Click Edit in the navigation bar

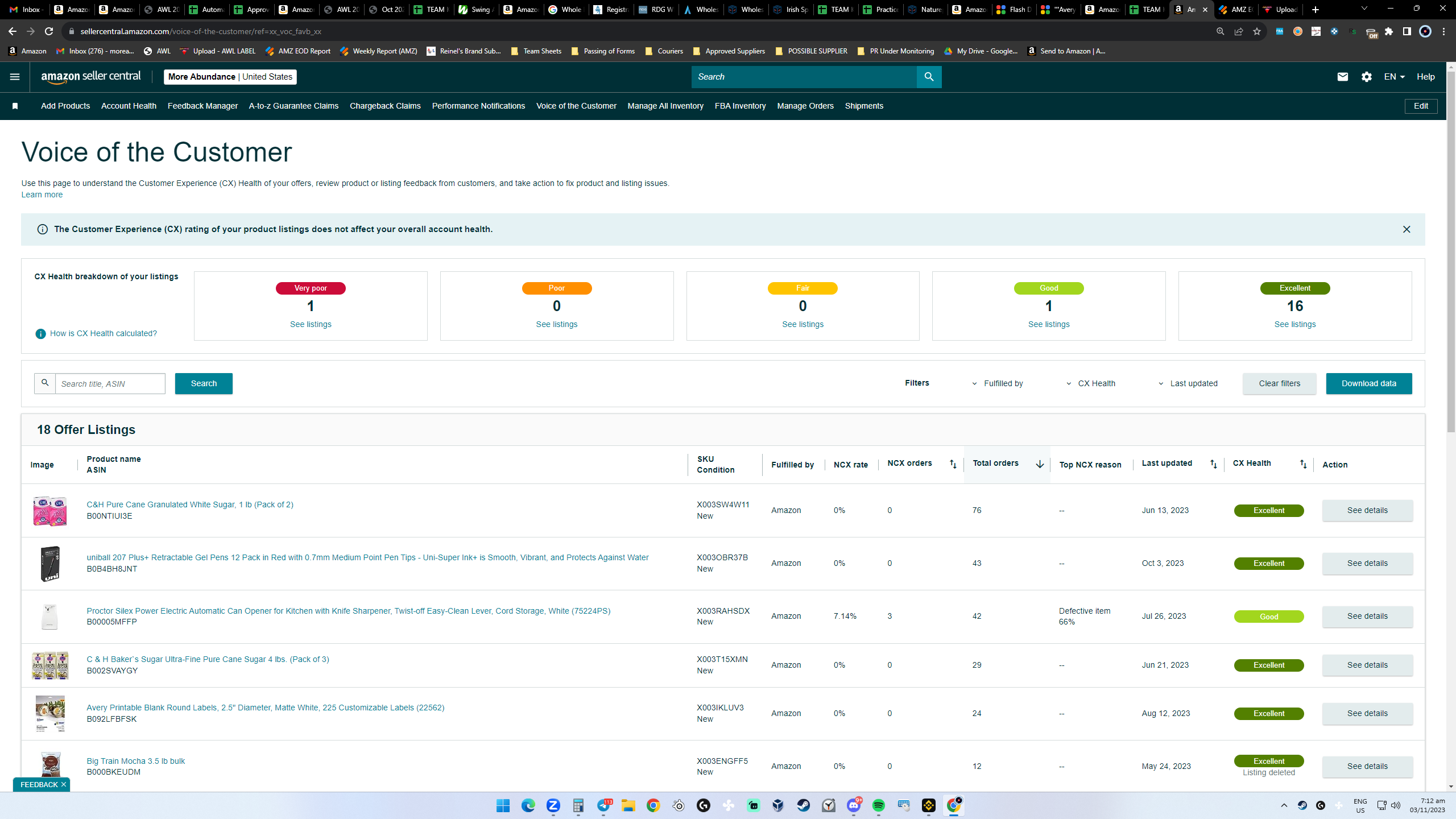coord(1421,106)
